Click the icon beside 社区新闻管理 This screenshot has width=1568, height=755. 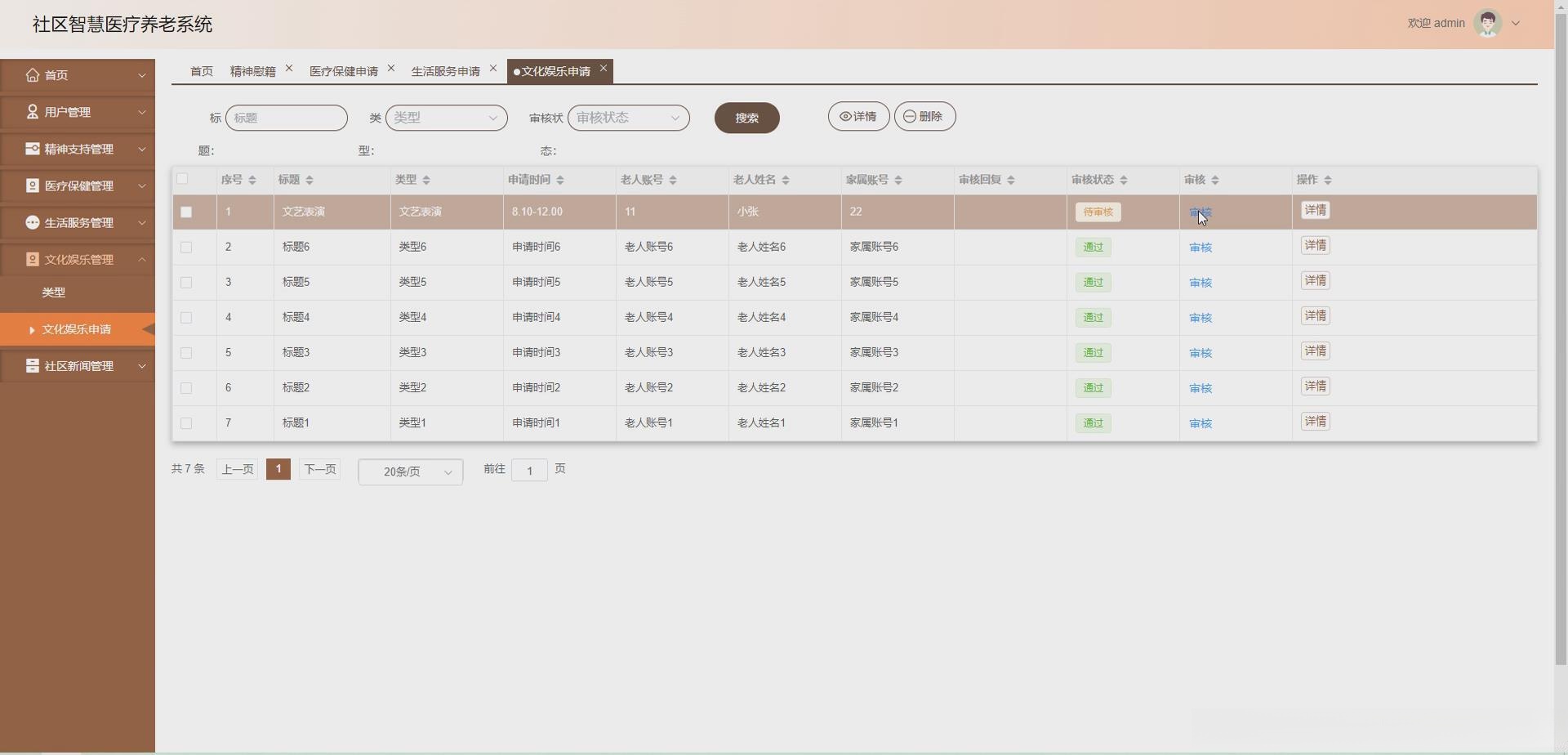pyautogui.click(x=33, y=366)
